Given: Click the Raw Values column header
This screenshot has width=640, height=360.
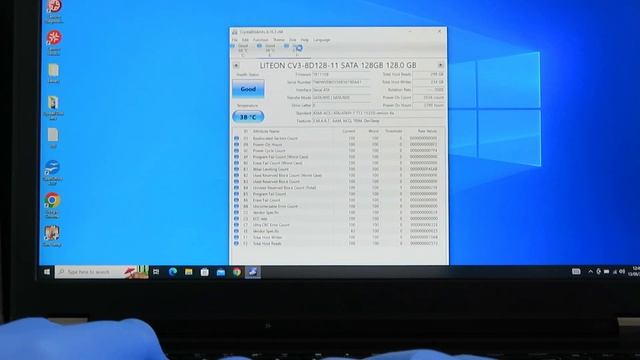Looking at the screenshot, I should (427, 131).
